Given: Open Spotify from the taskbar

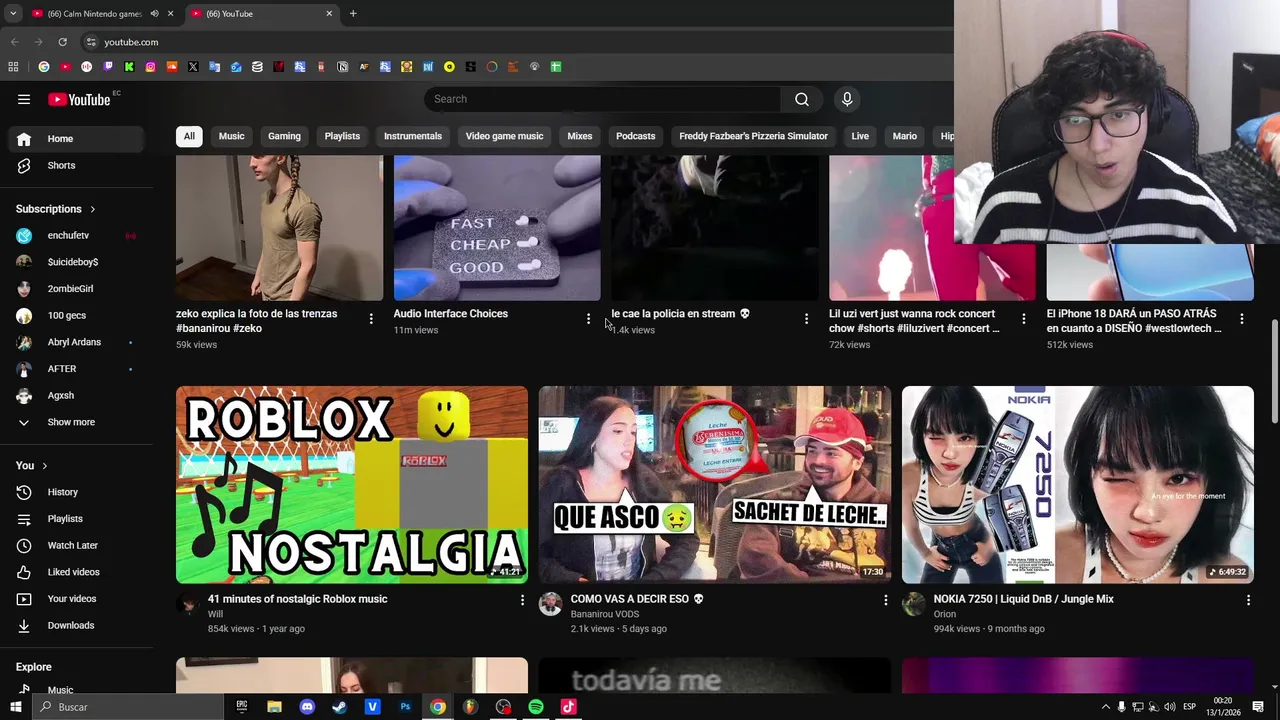Looking at the screenshot, I should tap(536, 707).
